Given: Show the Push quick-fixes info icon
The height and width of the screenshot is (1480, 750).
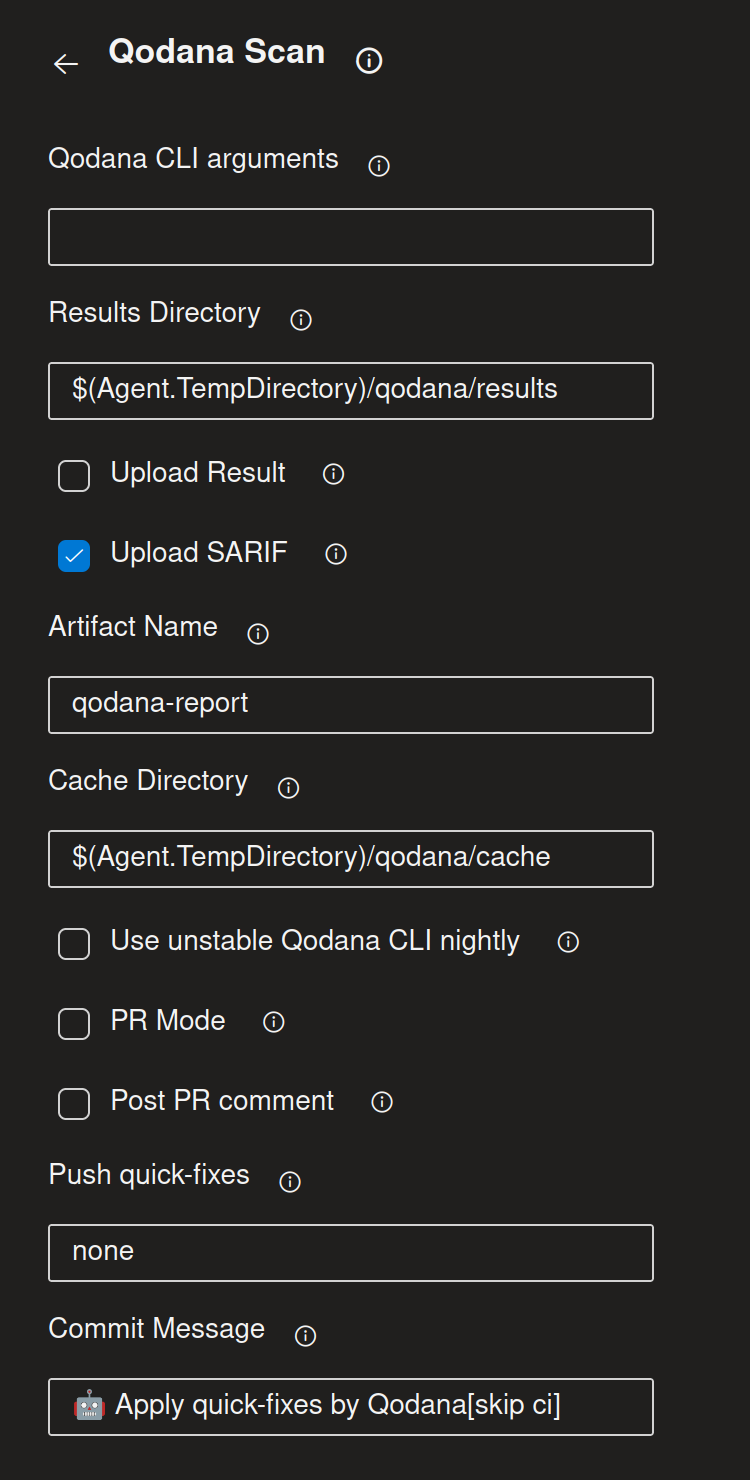Looking at the screenshot, I should point(289,1182).
